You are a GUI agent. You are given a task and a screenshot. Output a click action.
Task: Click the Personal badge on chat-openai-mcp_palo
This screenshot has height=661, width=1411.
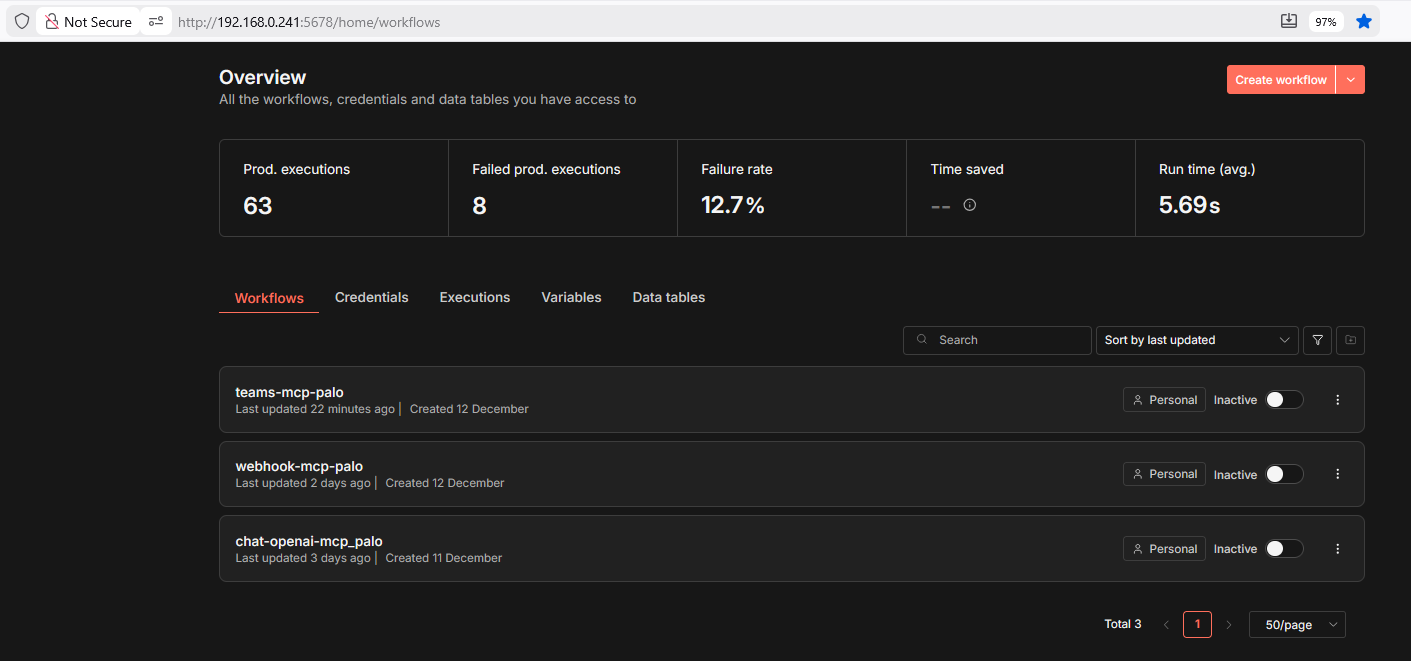1164,548
